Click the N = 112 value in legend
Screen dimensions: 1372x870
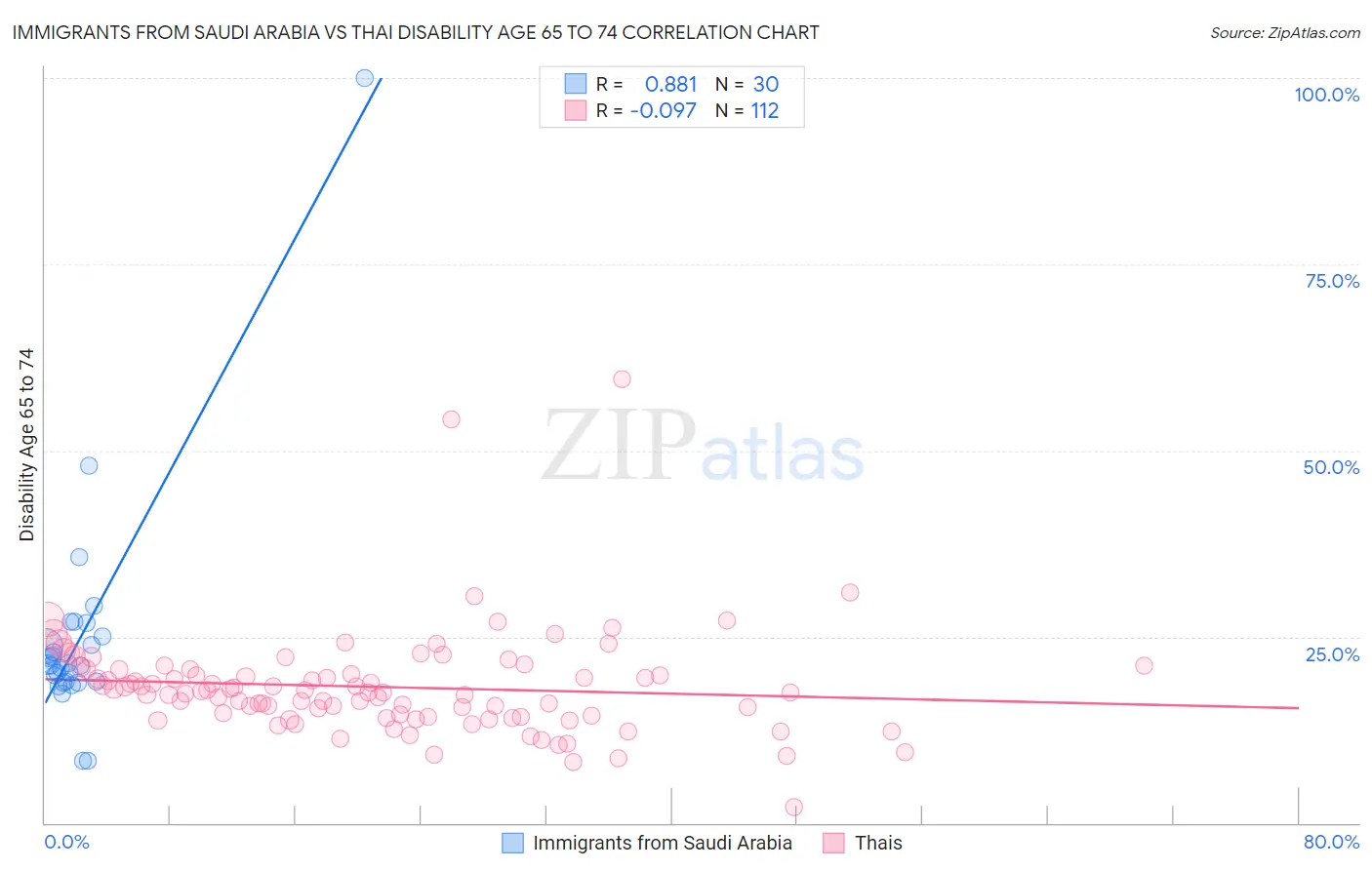(x=747, y=110)
